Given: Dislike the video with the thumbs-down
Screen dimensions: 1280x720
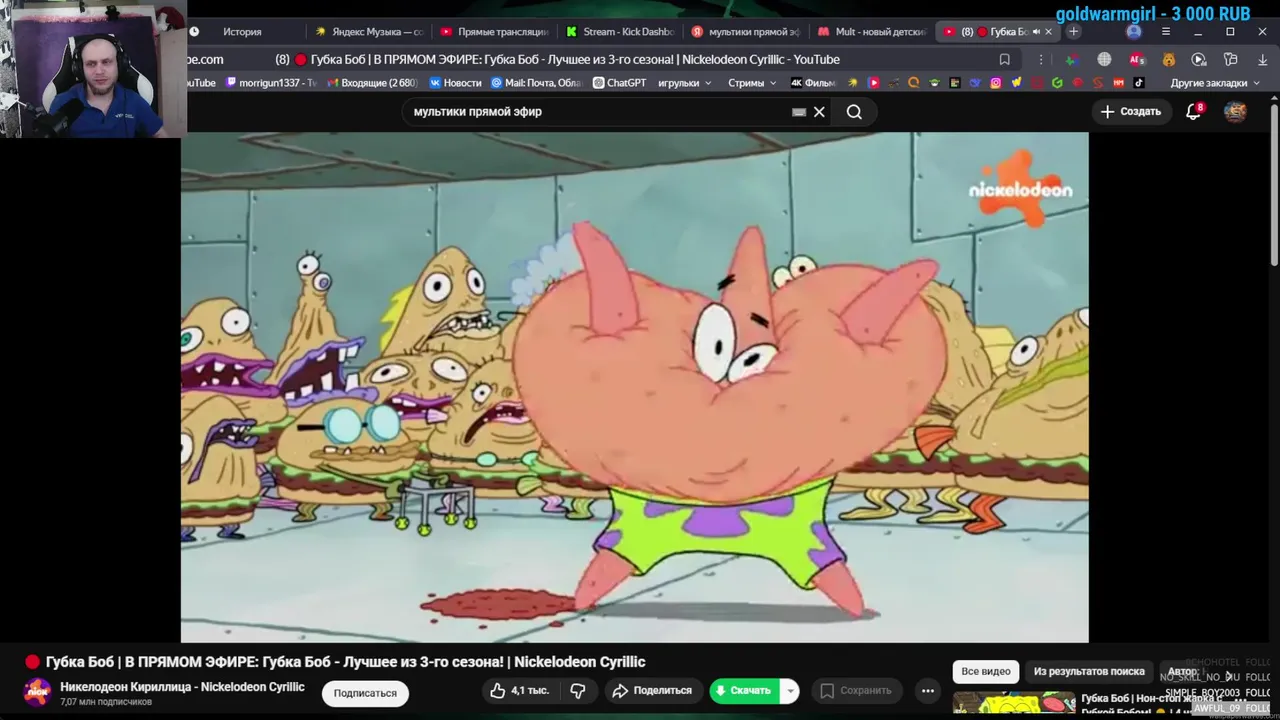Looking at the screenshot, I should (578, 691).
